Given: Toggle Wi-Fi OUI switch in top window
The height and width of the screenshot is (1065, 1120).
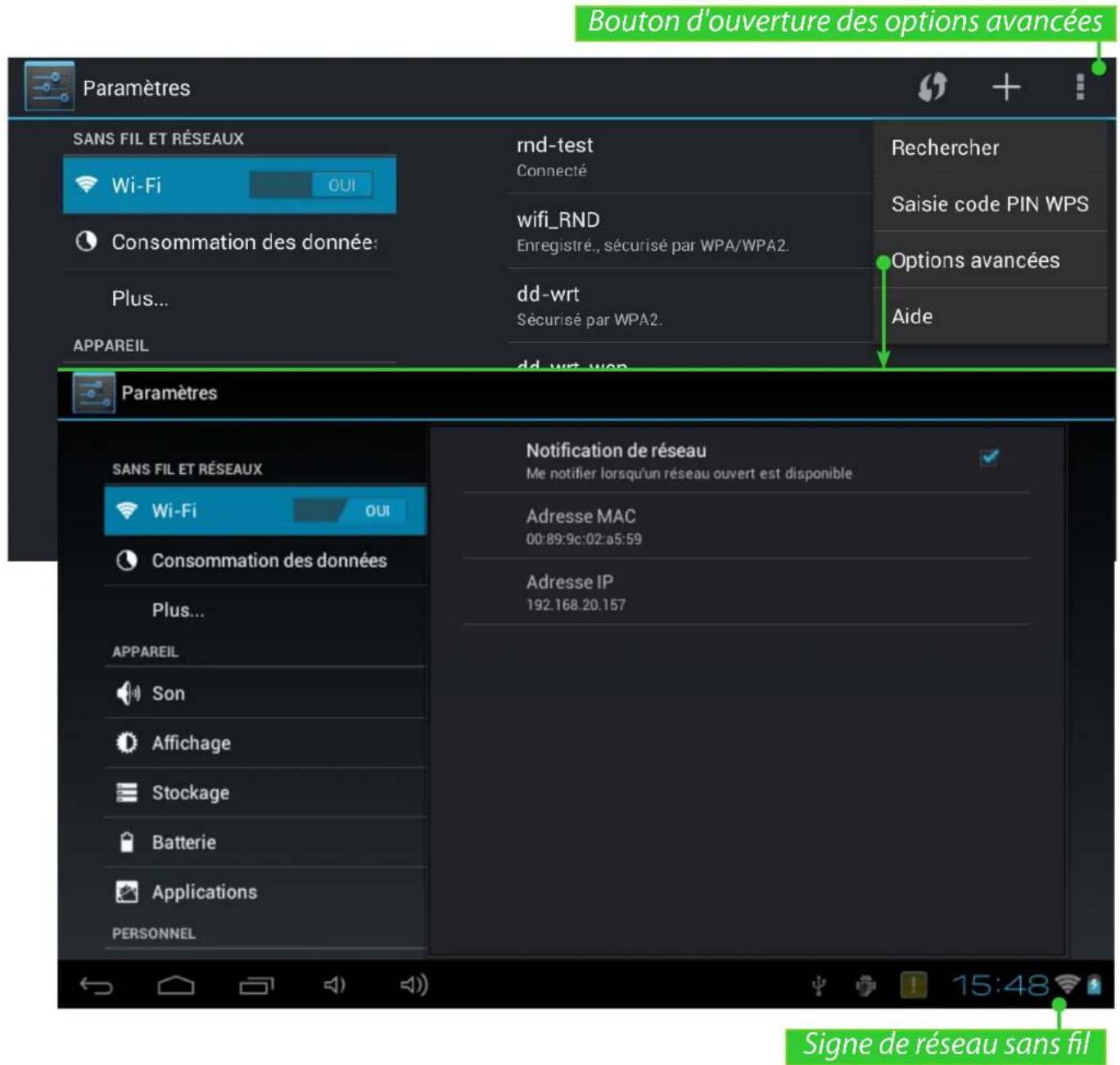Looking at the screenshot, I should tap(311, 185).
